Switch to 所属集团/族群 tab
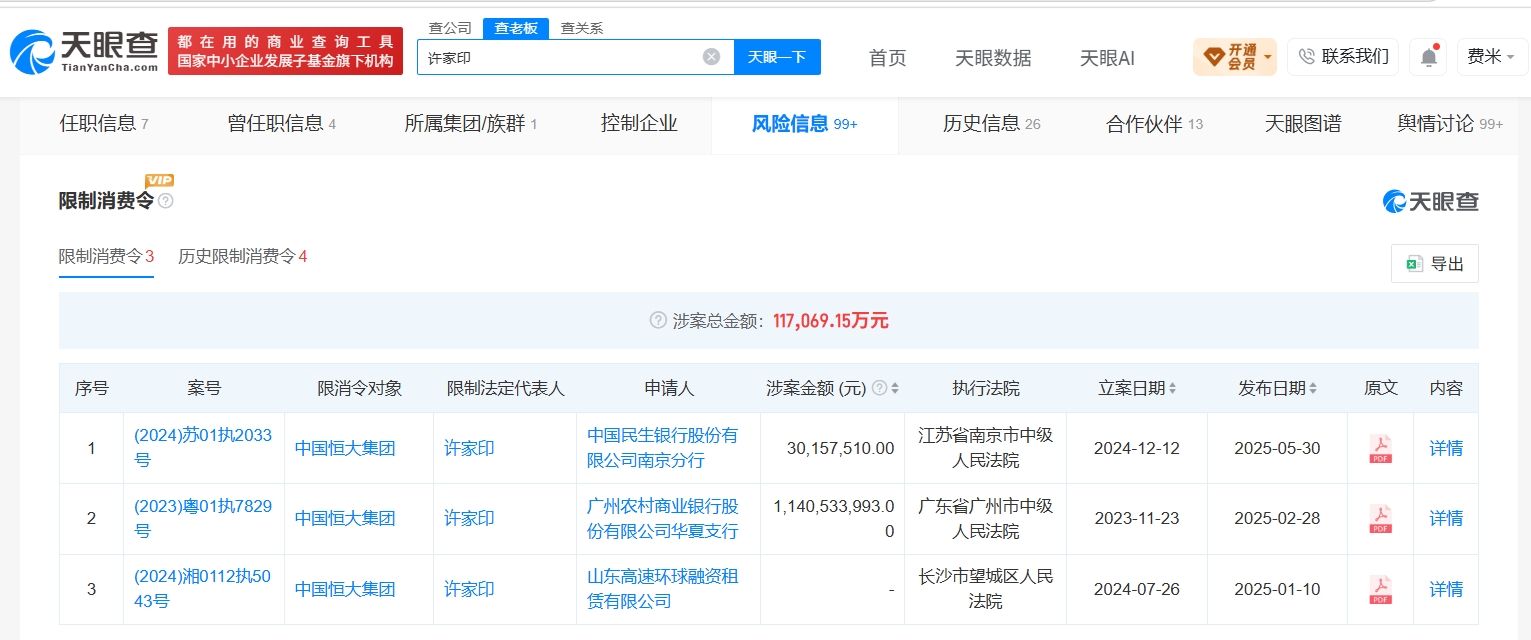The image size is (1531, 640). coord(470,124)
